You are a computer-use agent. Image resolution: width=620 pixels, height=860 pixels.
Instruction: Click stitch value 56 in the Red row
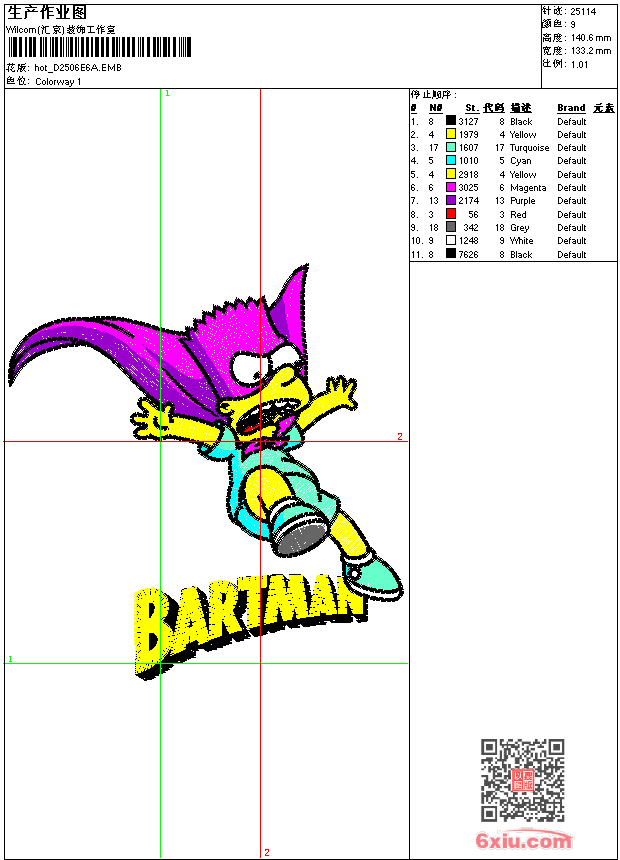474,214
